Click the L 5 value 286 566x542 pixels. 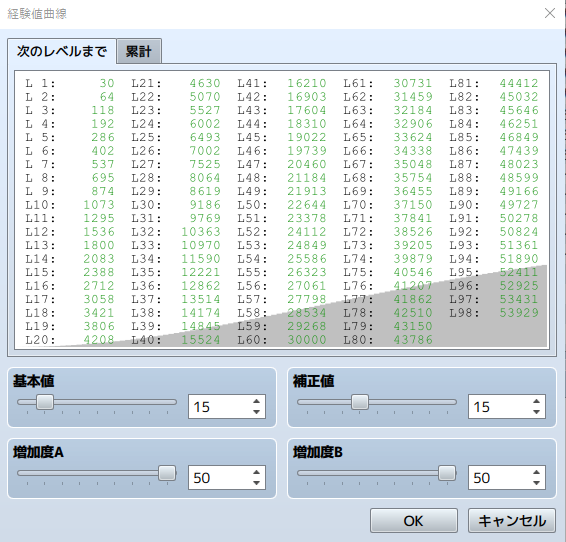[x=103, y=137]
